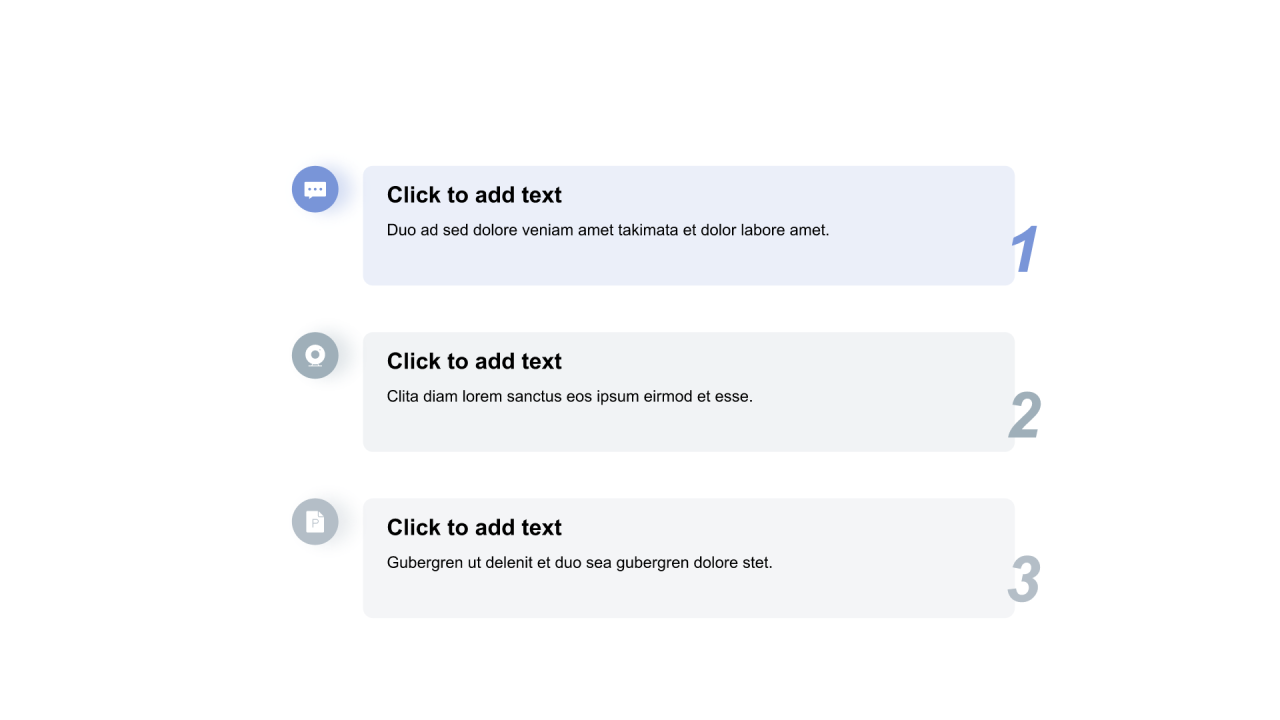
Task: Click the document file icon with letter P
Action: coord(315,521)
